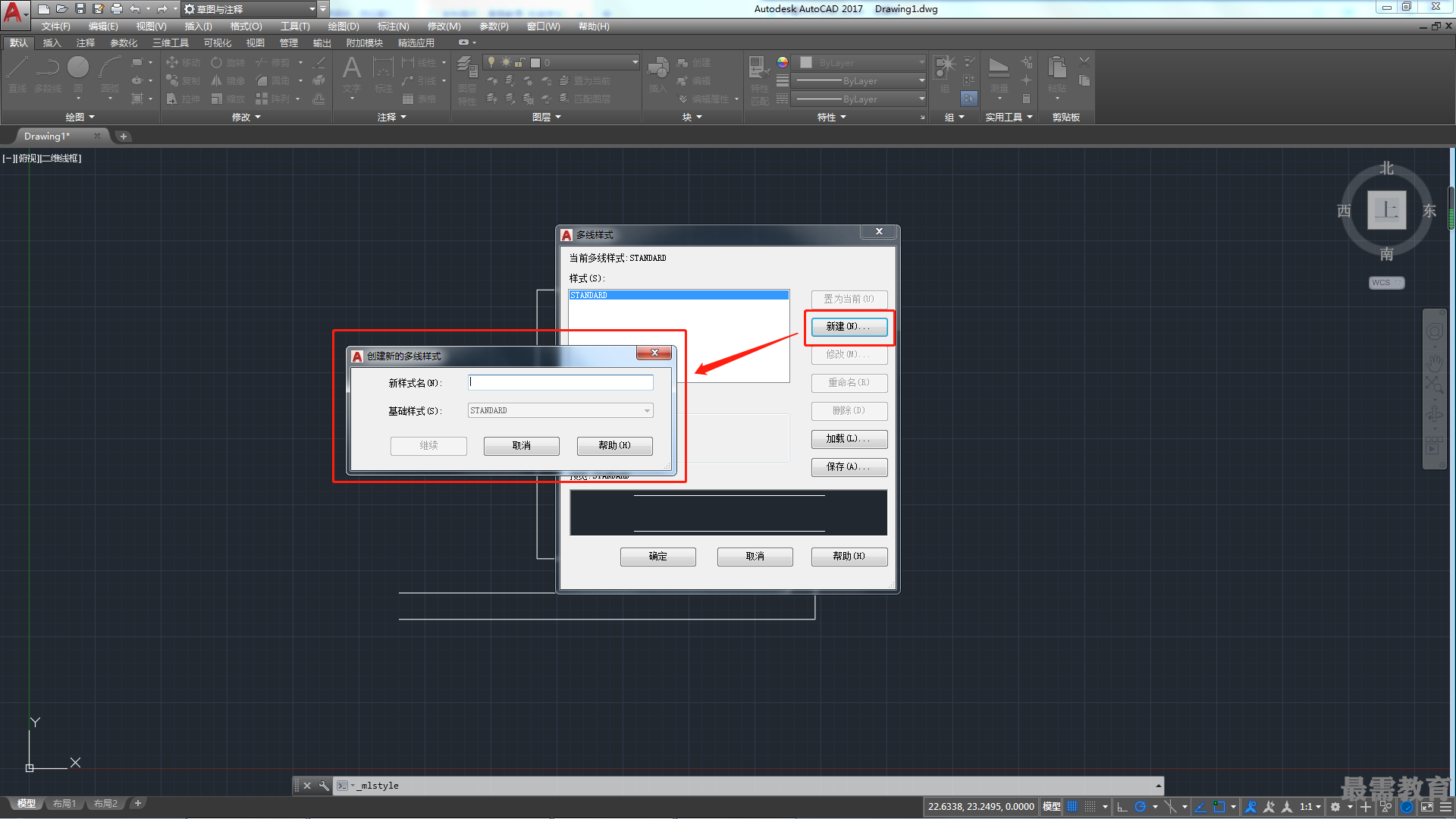
Task: Expand the 修改 panel title
Action: click(246, 117)
